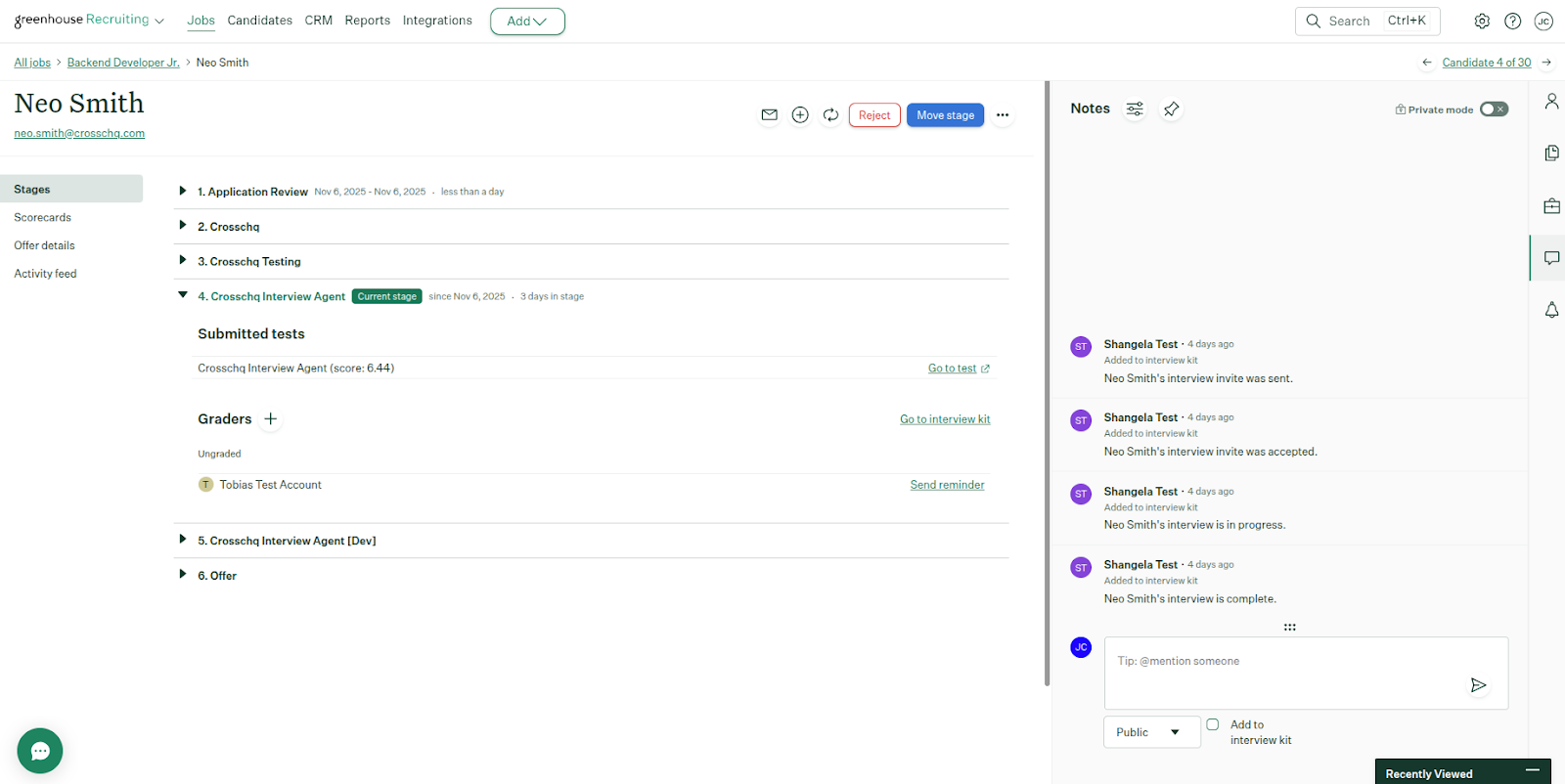Open the Public visibility dropdown
The height and width of the screenshot is (784, 1565).
click(x=1151, y=732)
